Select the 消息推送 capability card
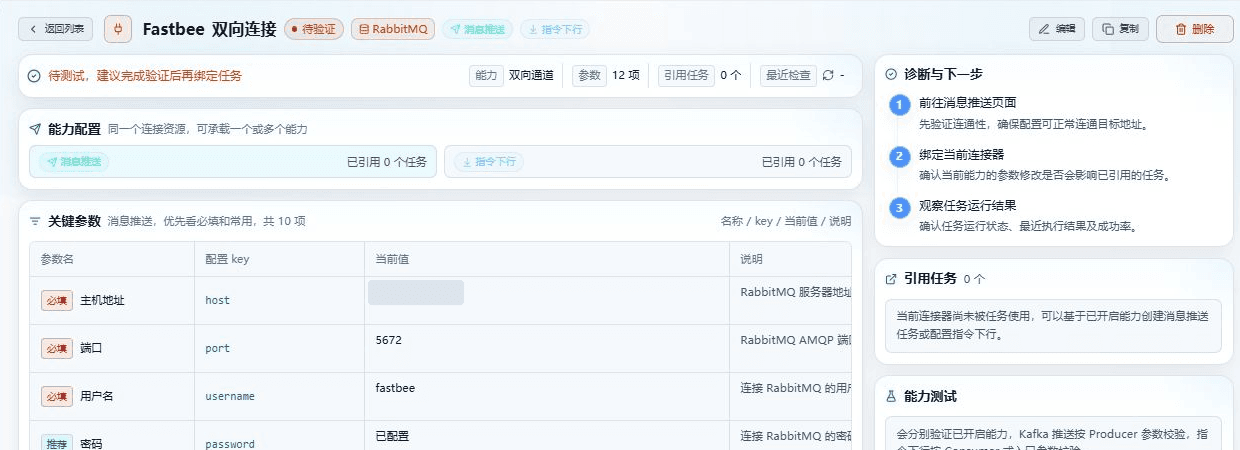The image size is (1240, 450). point(232,162)
